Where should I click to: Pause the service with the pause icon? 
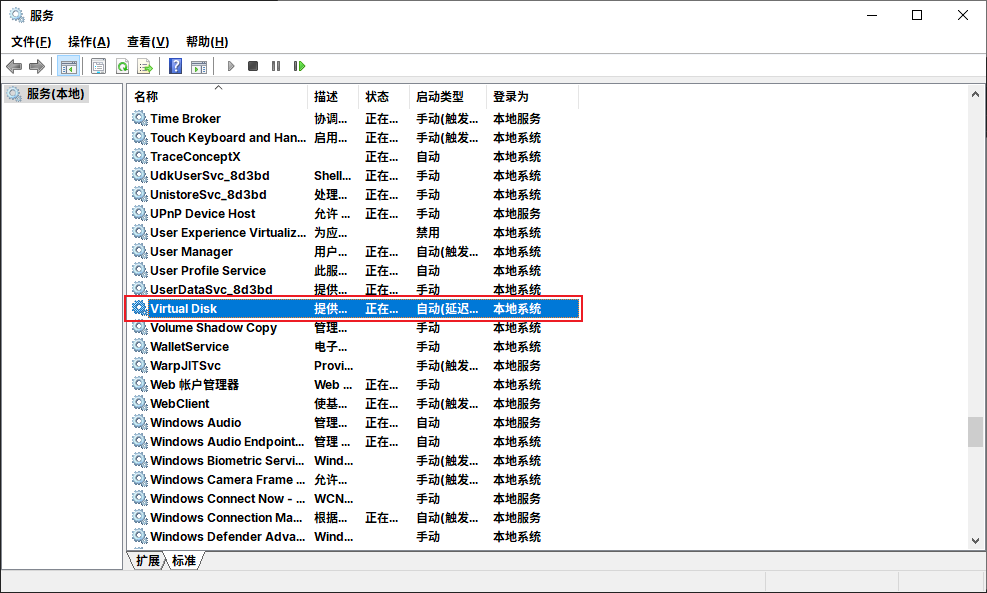pyautogui.click(x=276, y=66)
